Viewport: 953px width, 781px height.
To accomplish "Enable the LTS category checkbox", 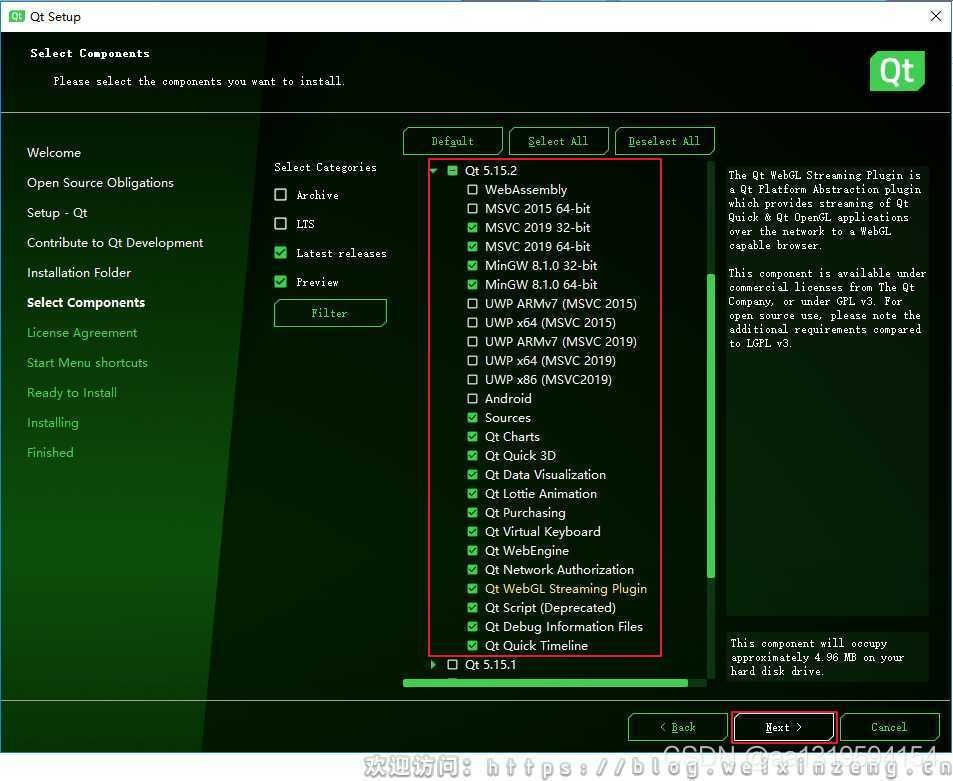I will [x=281, y=224].
